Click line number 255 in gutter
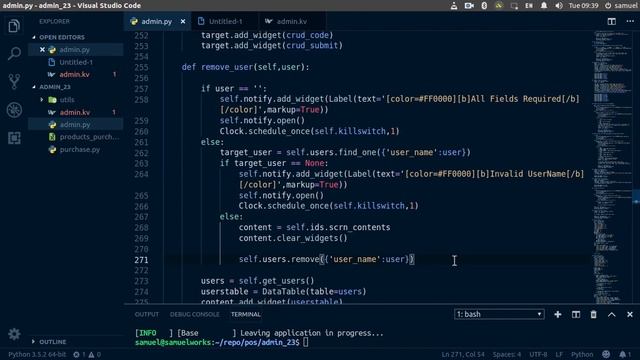 click(141, 67)
